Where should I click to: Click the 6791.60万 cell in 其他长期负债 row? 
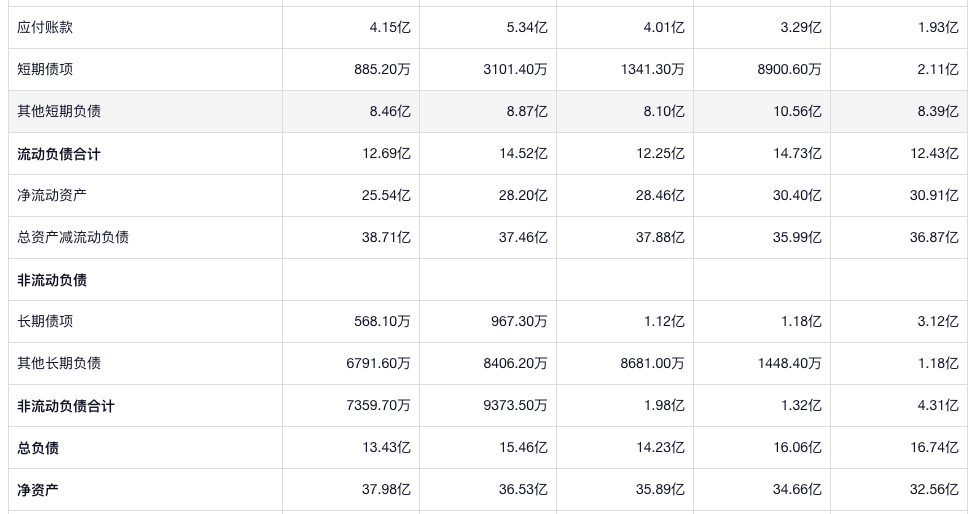378,363
